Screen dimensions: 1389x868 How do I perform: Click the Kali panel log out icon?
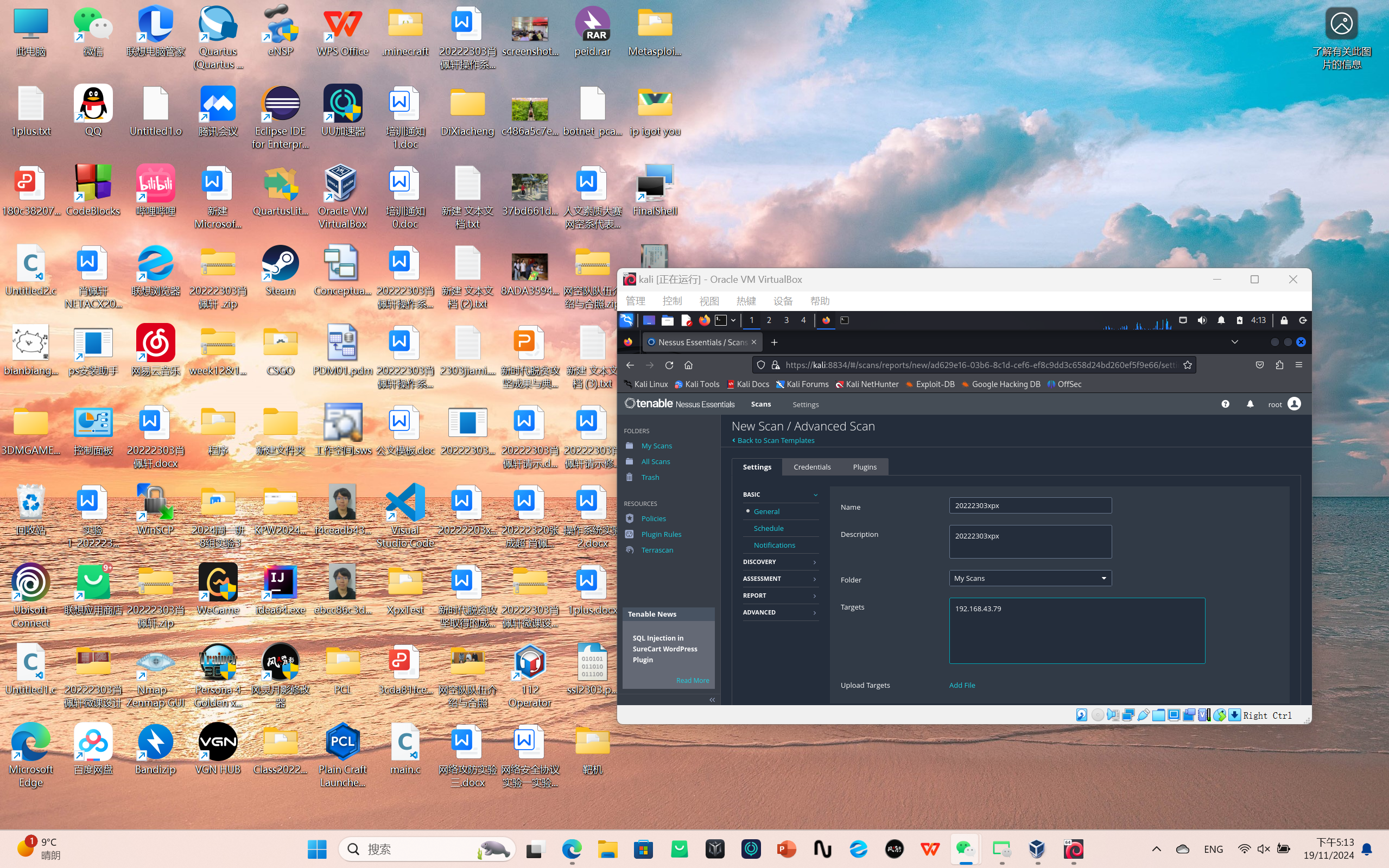1303,320
